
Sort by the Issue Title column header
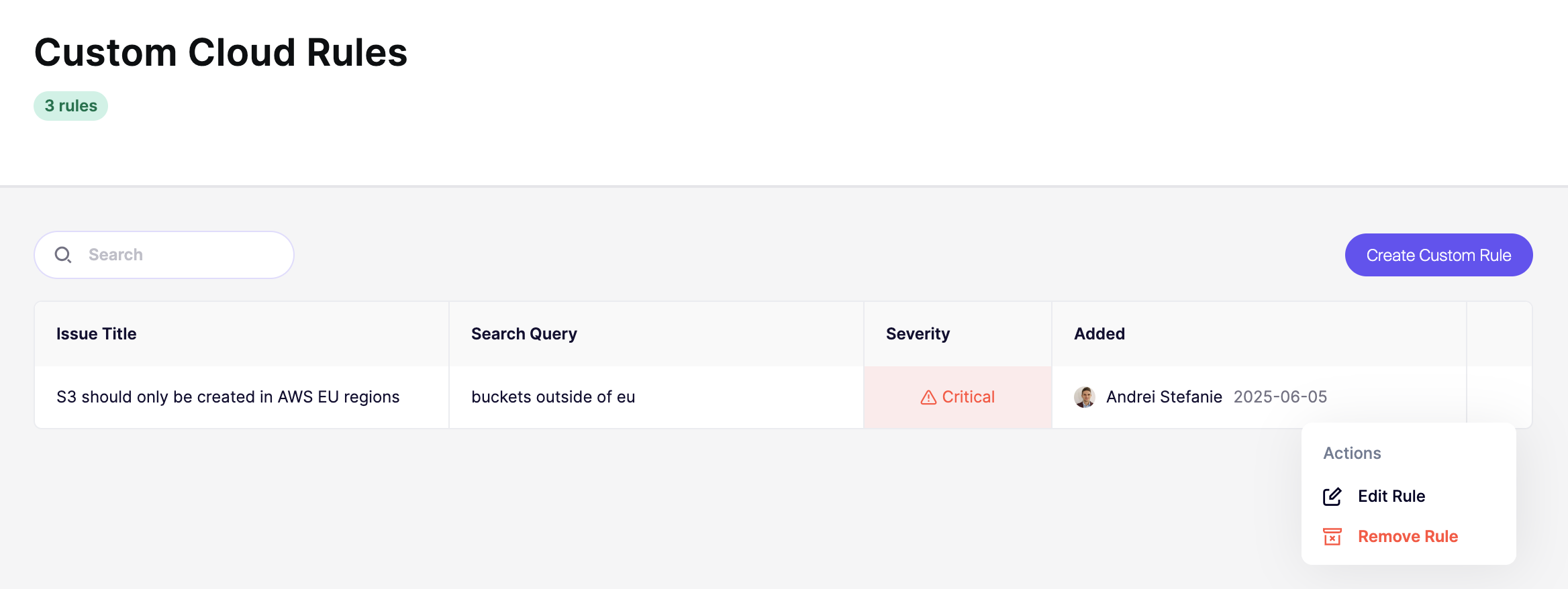[x=97, y=334]
